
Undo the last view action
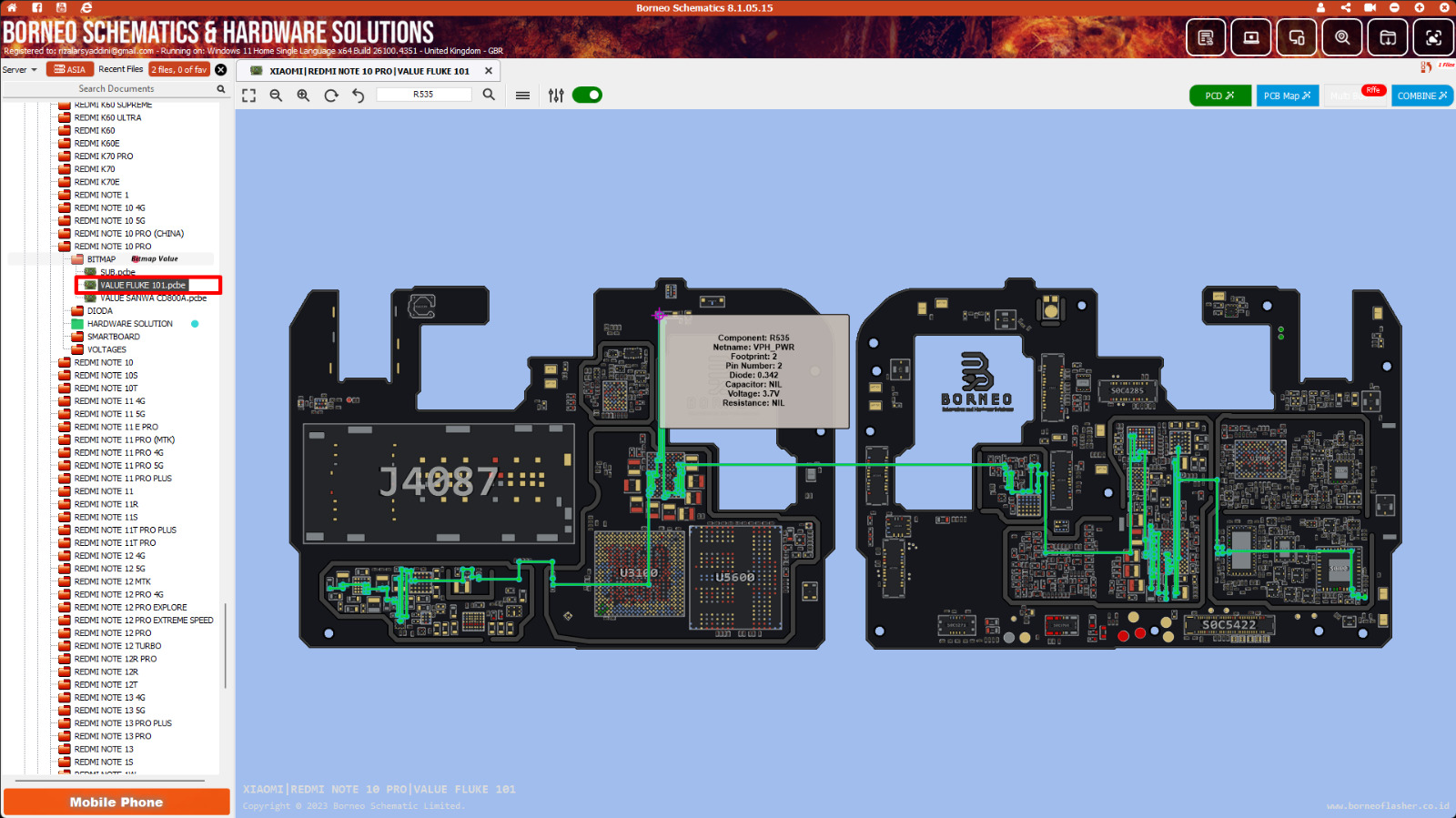[359, 96]
